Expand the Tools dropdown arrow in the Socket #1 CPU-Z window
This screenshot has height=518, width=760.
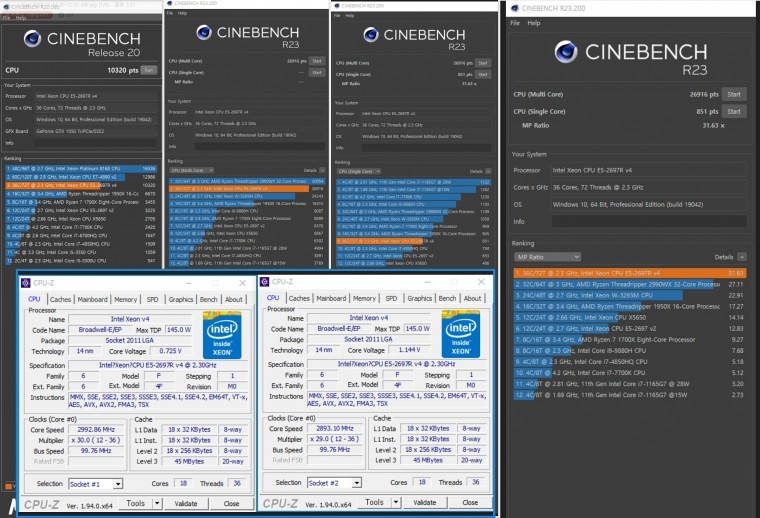pos(157,503)
